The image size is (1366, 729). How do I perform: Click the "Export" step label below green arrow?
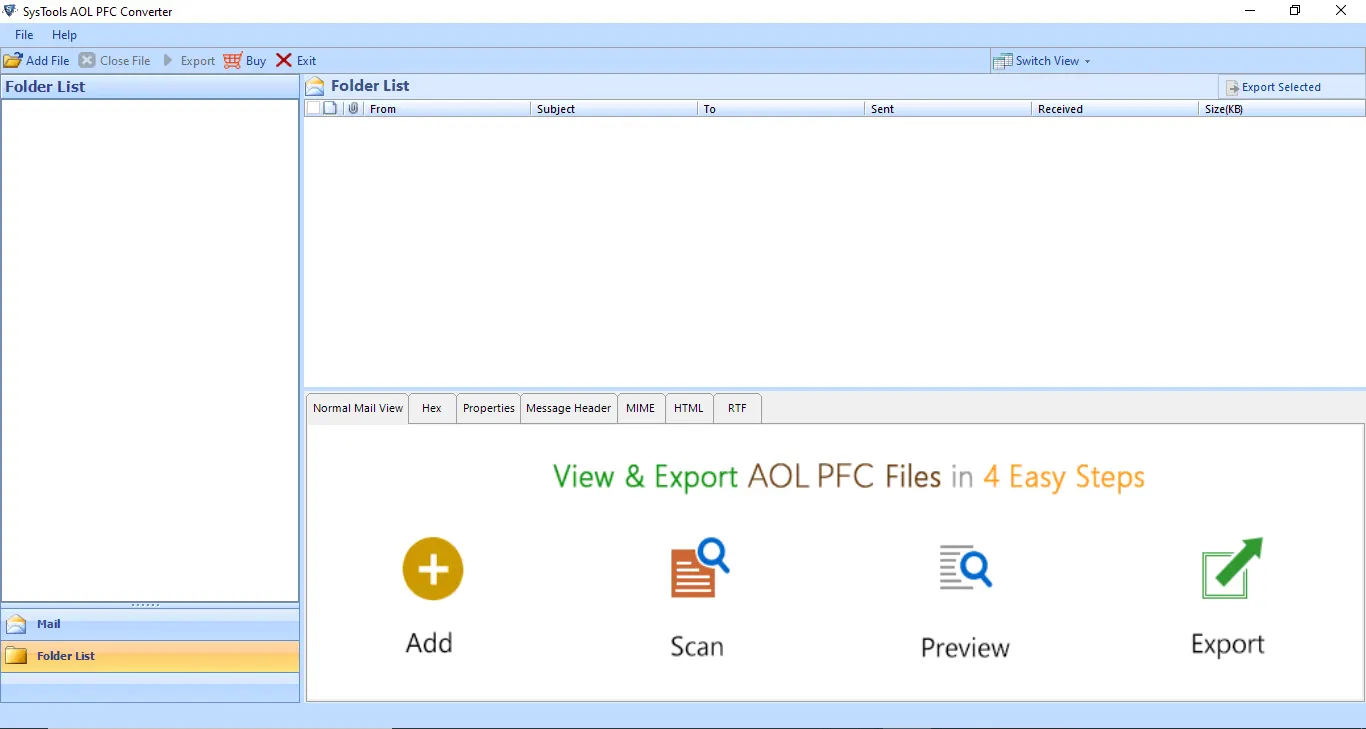coord(1228,644)
